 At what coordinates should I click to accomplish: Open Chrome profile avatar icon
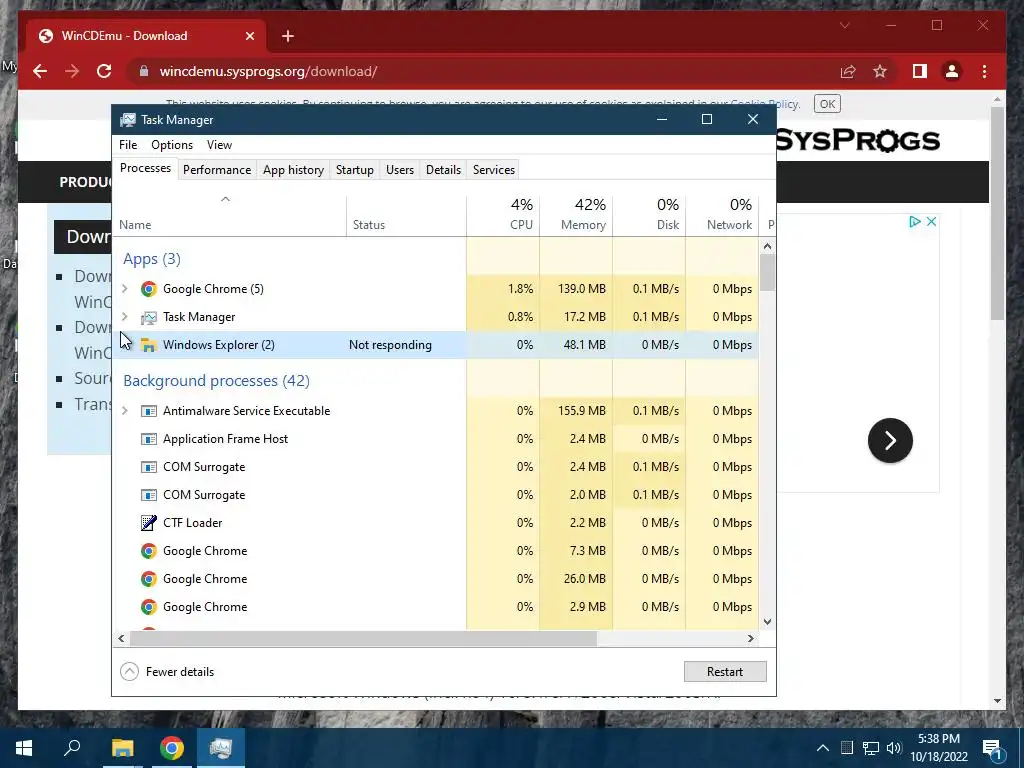click(952, 71)
